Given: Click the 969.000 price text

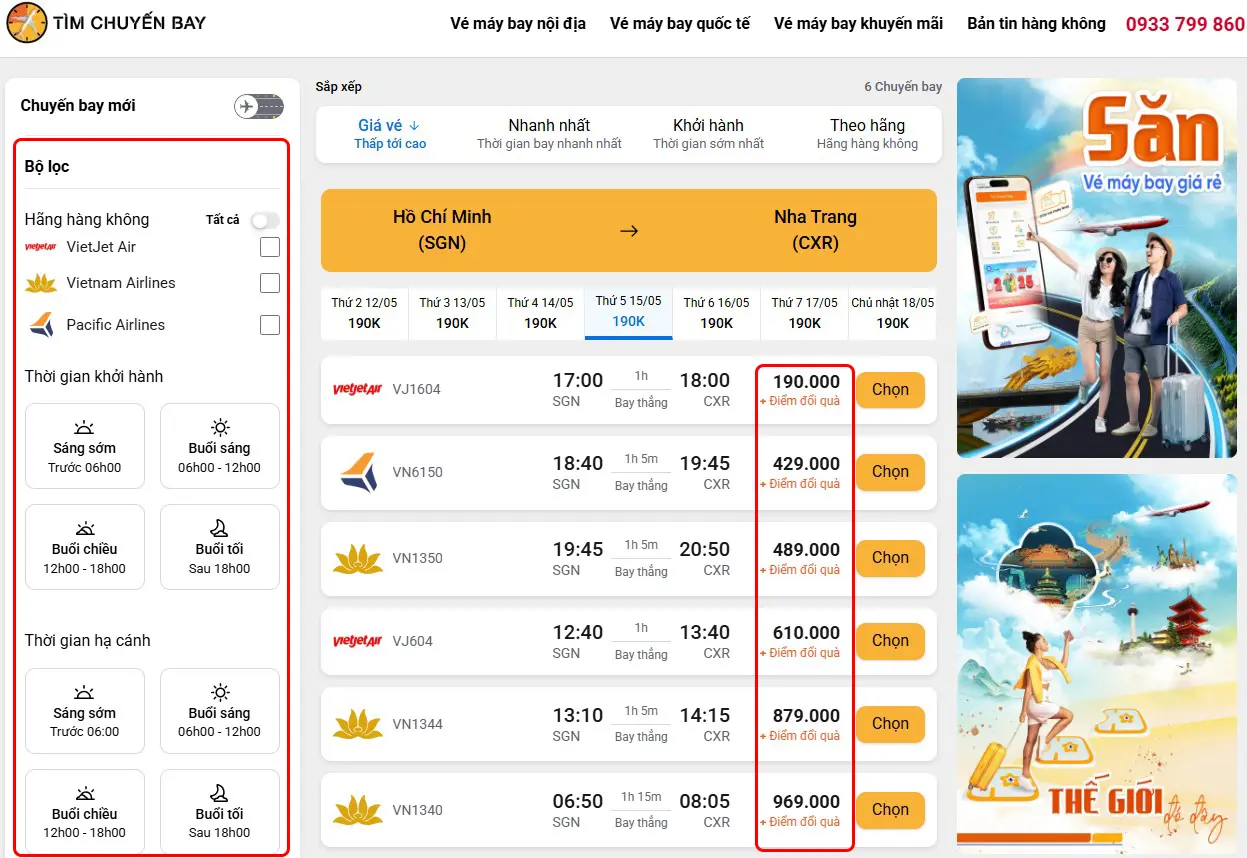Looking at the screenshot, I should 806,802.
